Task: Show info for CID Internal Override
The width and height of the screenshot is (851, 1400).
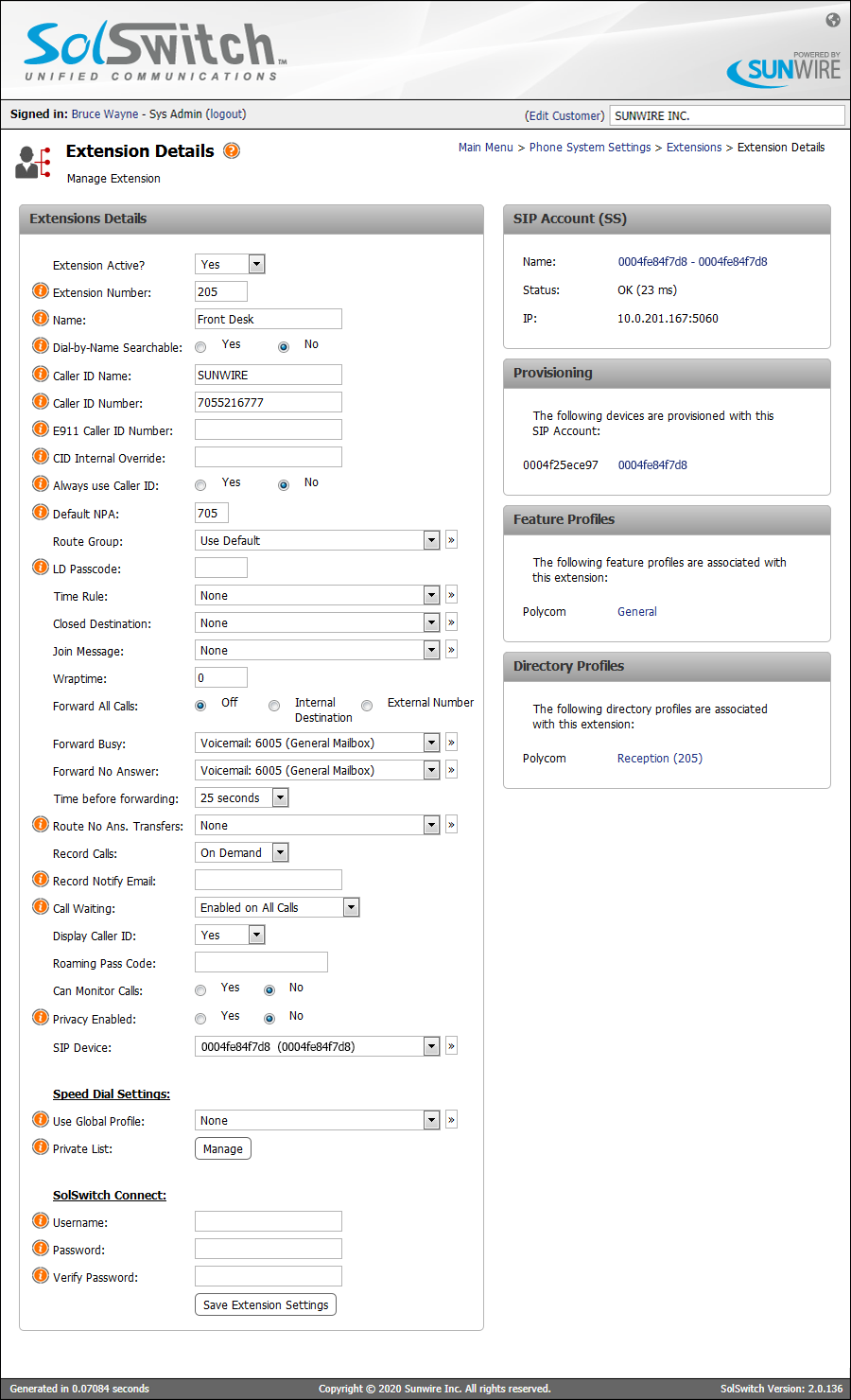Action: coord(41,457)
